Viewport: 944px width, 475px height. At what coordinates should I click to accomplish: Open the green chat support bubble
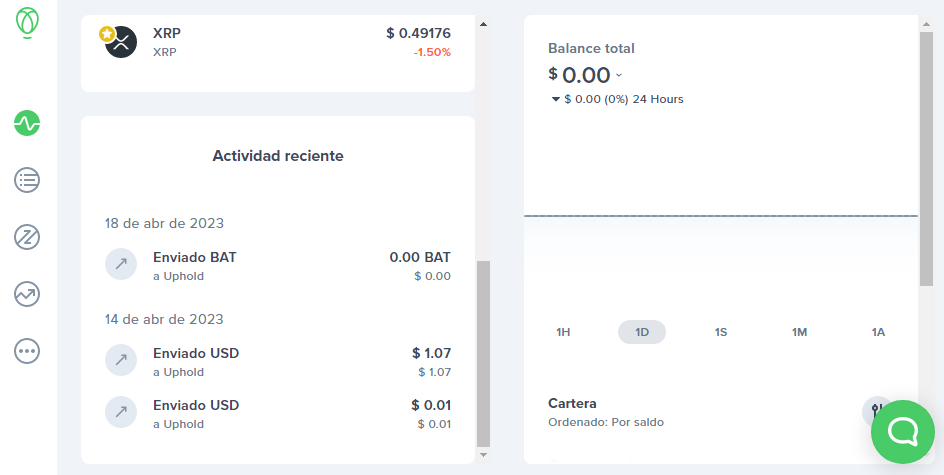(x=902, y=432)
